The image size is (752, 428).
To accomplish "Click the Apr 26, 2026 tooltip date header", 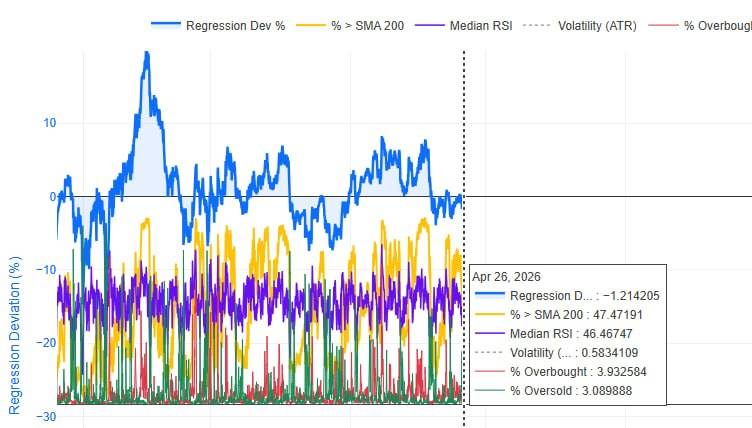I will (506, 277).
